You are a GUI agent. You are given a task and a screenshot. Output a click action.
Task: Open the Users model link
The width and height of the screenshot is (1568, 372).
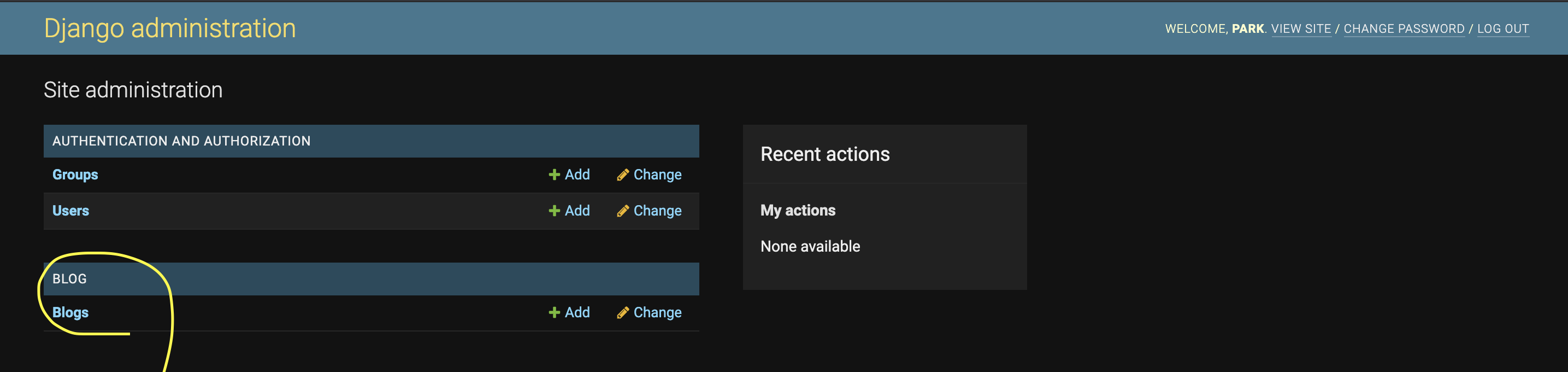click(70, 211)
